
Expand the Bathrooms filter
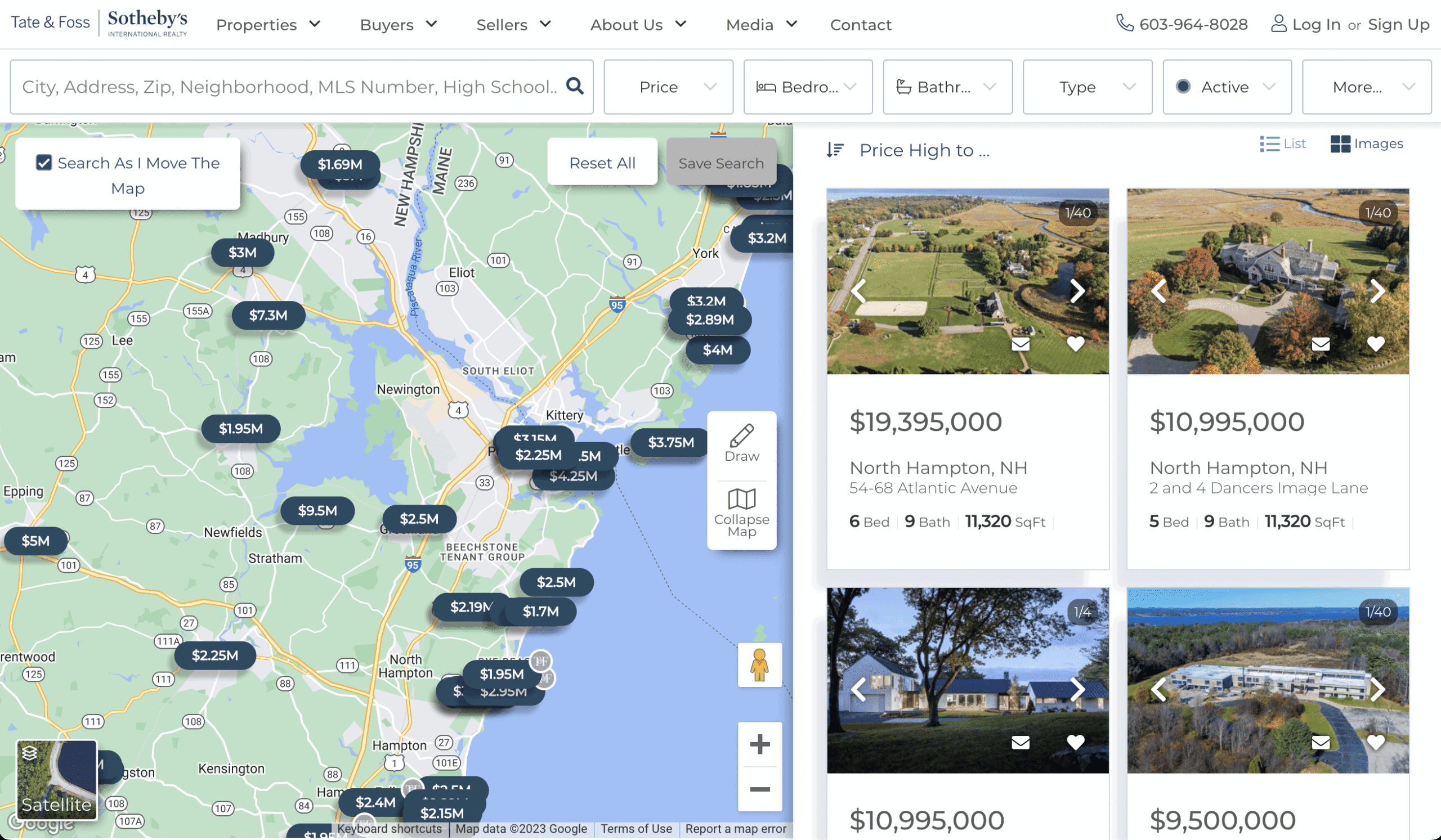[947, 87]
